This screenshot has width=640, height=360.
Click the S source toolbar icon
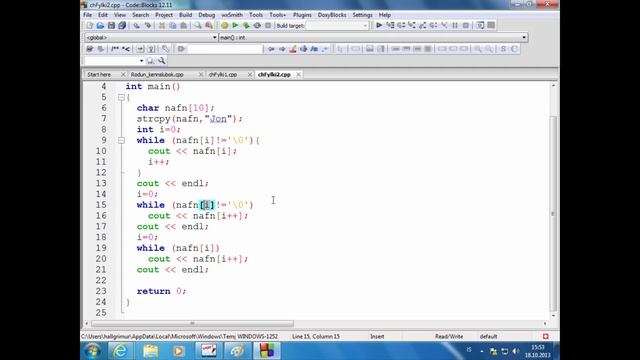click(x=503, y=49)
